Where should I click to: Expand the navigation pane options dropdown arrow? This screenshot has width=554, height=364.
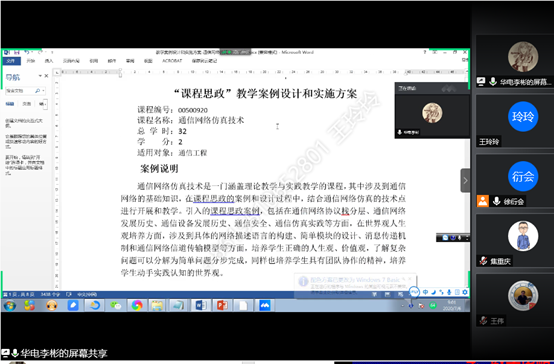pos(40,76)
